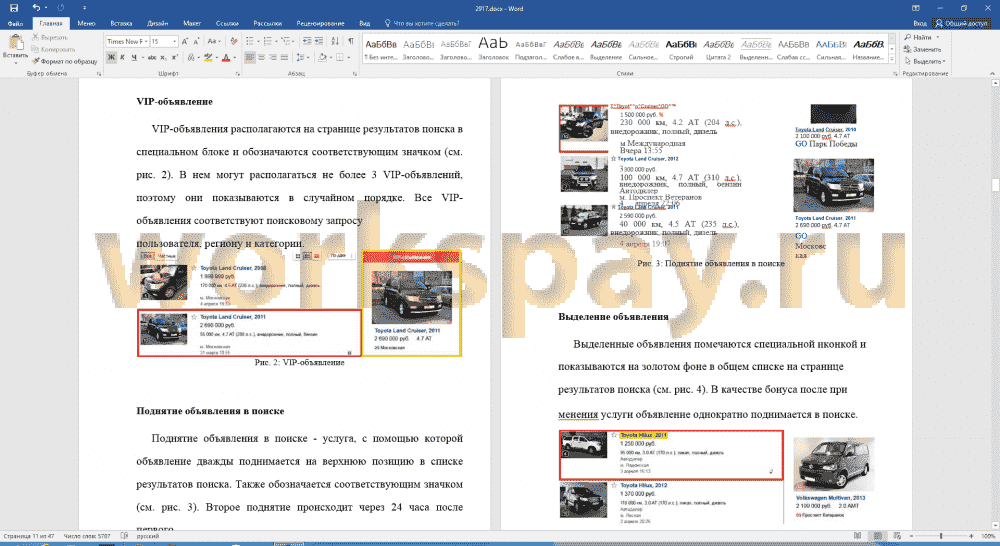The width and height of the screenshot is (1000, 546).
Task: Open the font size dropdown
Action: pyautogui.click(x=175, y=41)
